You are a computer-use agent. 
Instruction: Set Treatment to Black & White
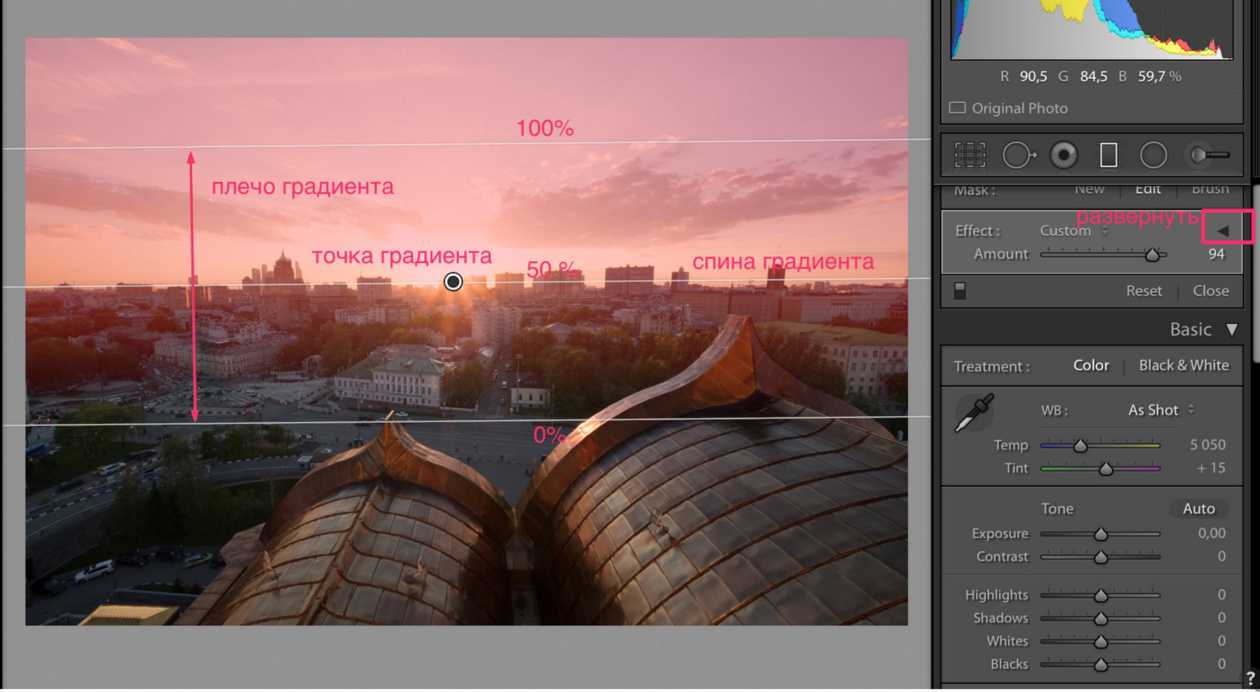click(x=1183, y=366)
